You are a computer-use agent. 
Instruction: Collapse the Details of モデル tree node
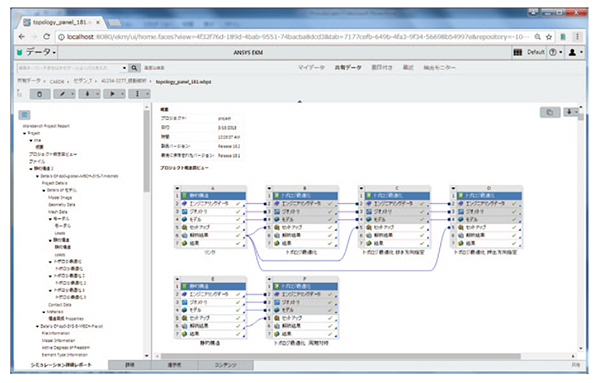(44, 190)
